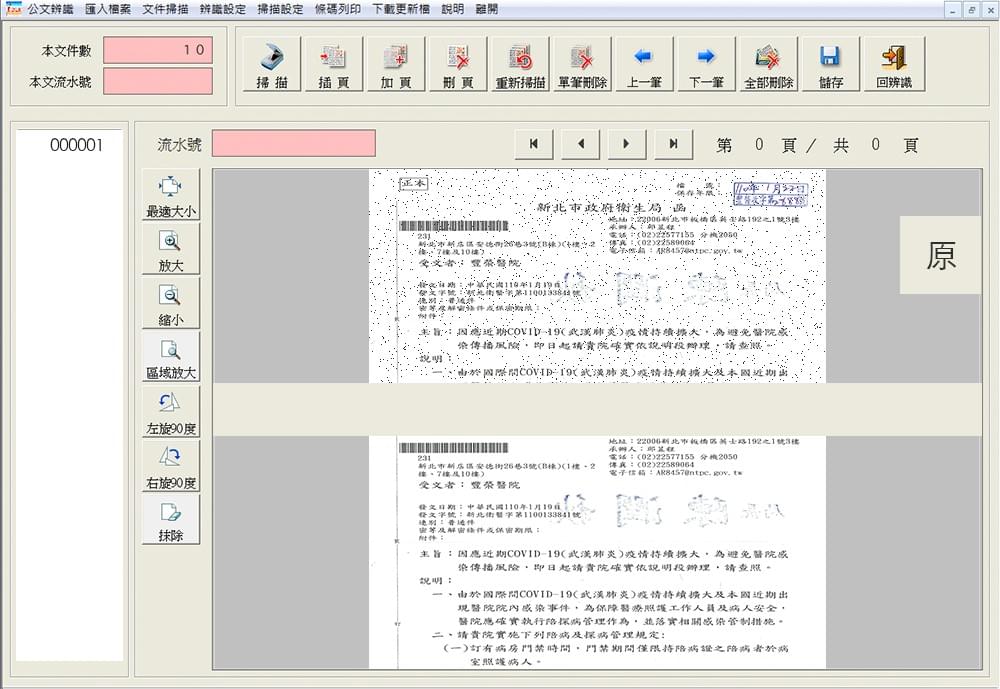Select 重新掃描 rescan button
Viewport: 1000px width, 689px height.
[520, 65]
